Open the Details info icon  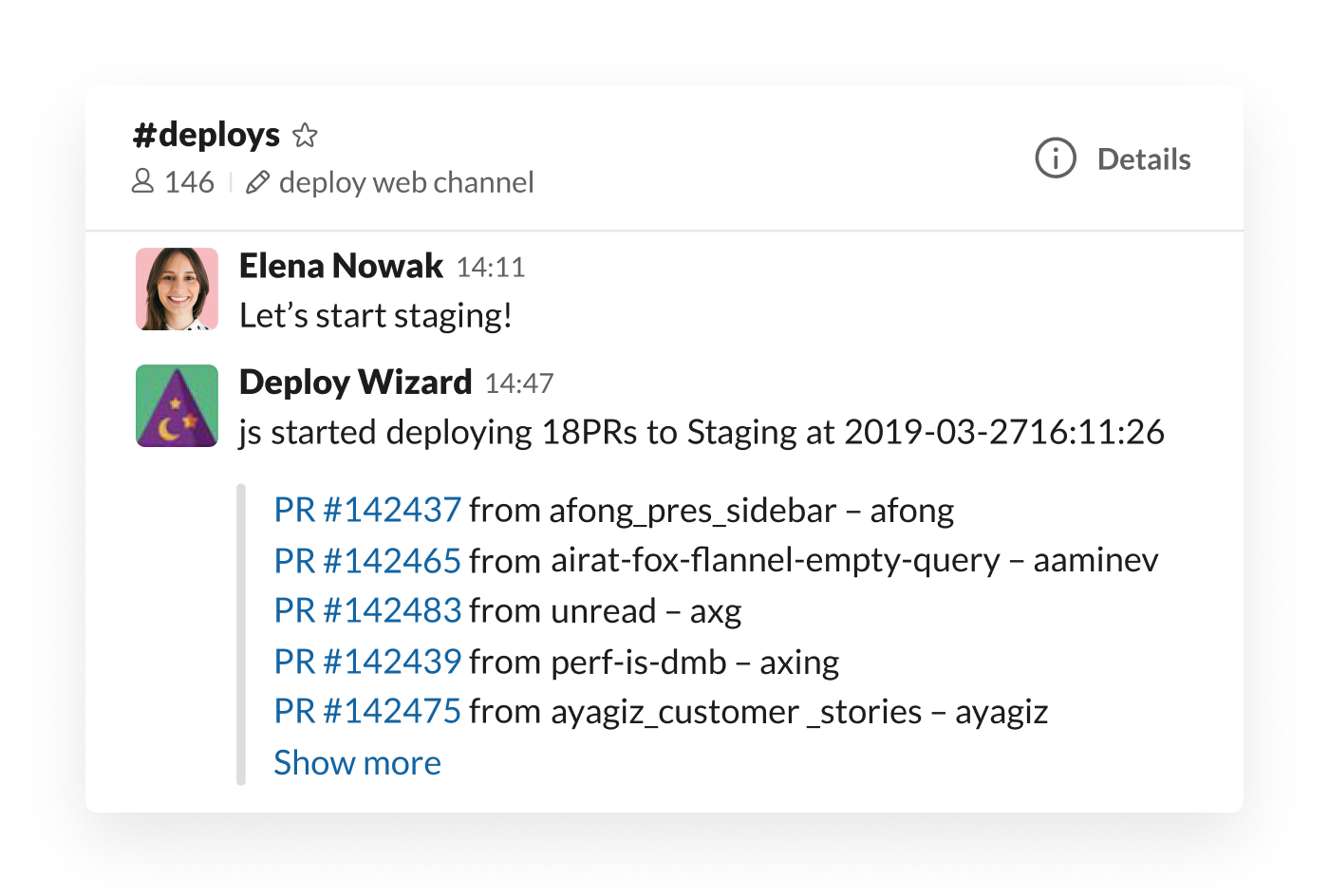point(1056,159)
